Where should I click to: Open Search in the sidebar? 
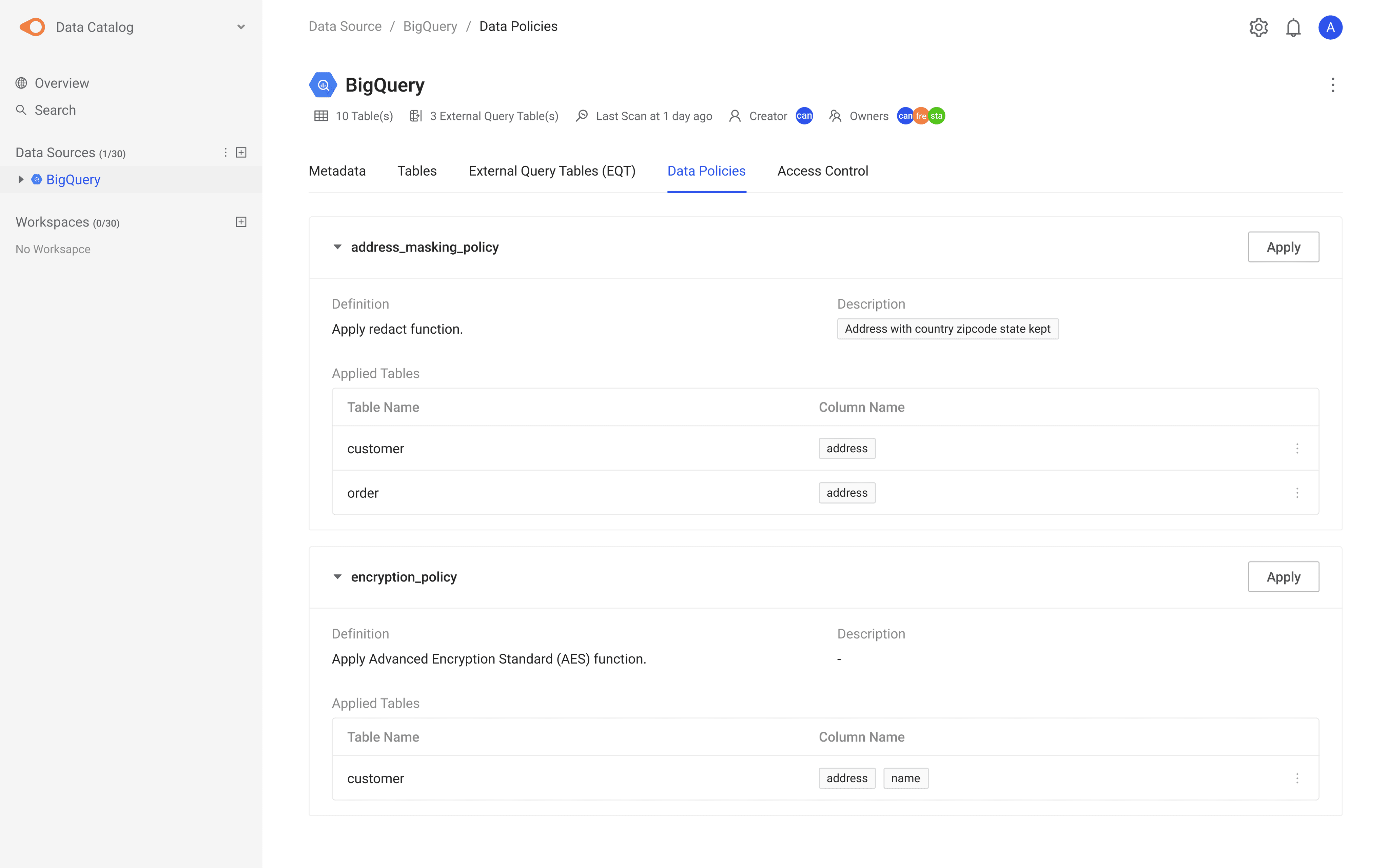pos(55,110)
